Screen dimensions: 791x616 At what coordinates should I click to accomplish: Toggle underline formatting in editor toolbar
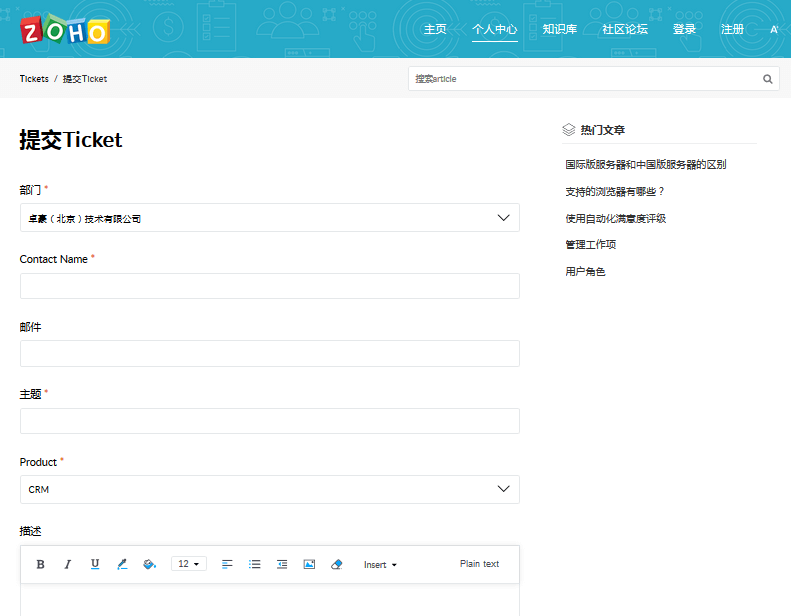(x=95, y=564)
